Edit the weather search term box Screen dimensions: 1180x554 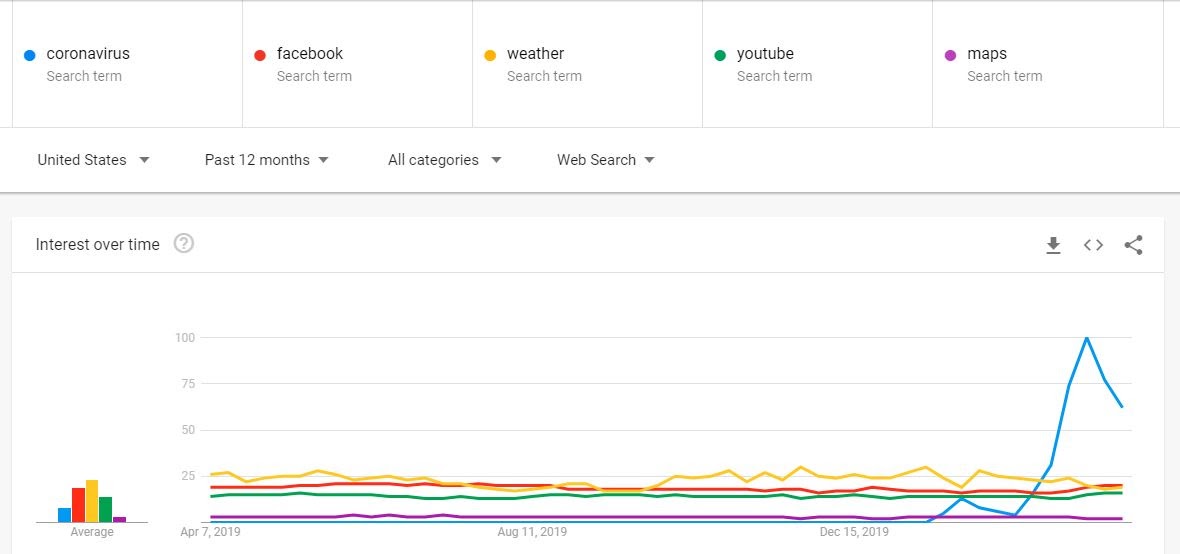[x=588, y=64]
